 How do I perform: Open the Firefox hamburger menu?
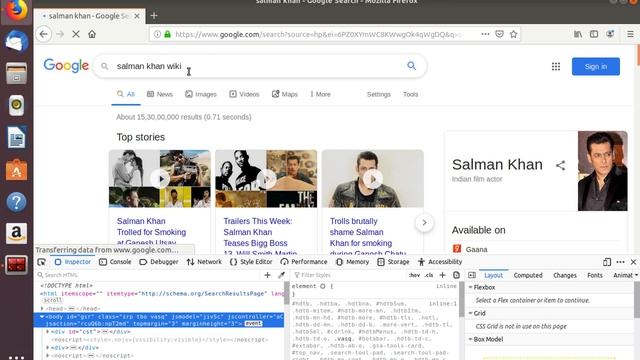coord(630,34)
